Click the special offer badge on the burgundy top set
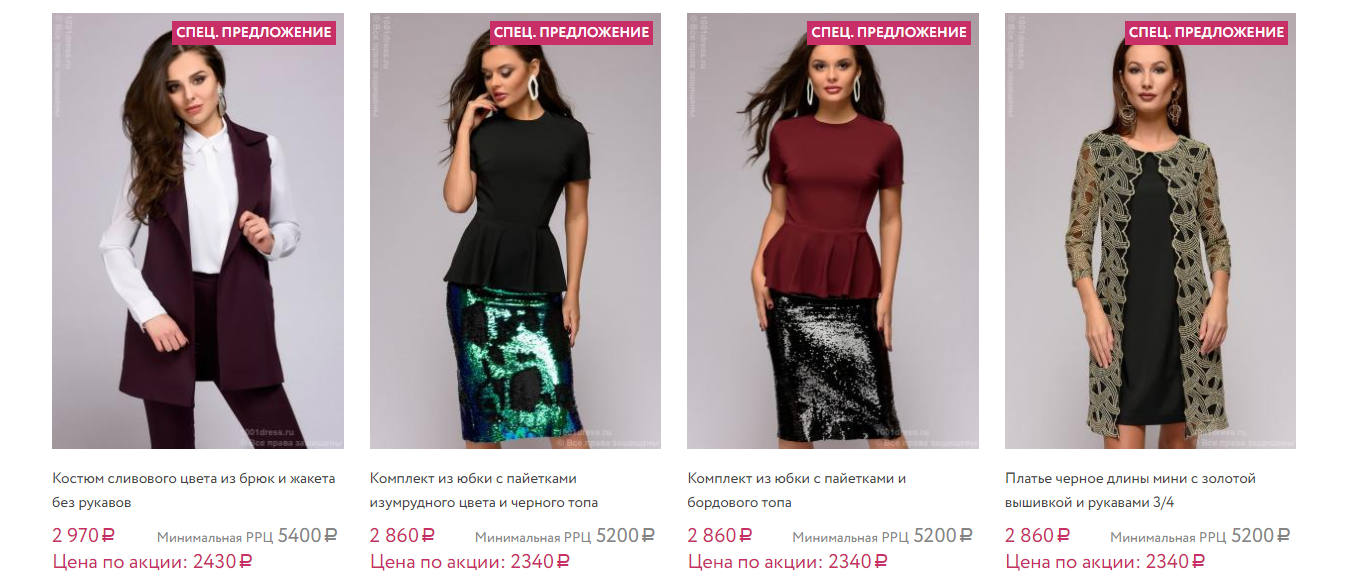Image resolution: width=1353 pixels, height=586 pixels. (889, 32)
